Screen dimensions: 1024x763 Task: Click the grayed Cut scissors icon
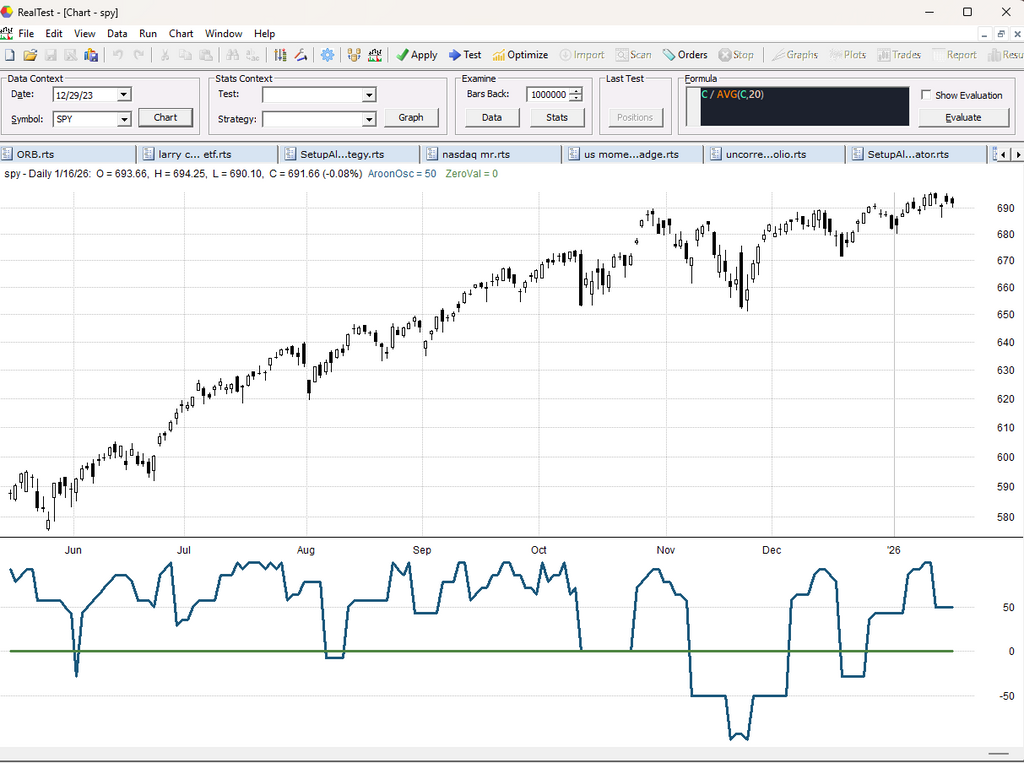[x=165, y=56]
